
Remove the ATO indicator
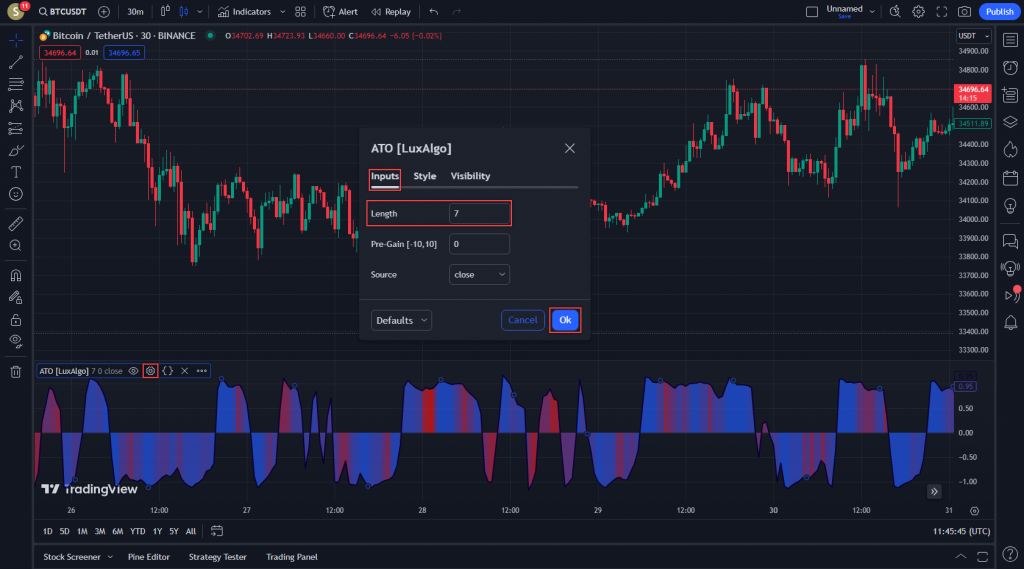click(185, 371)
